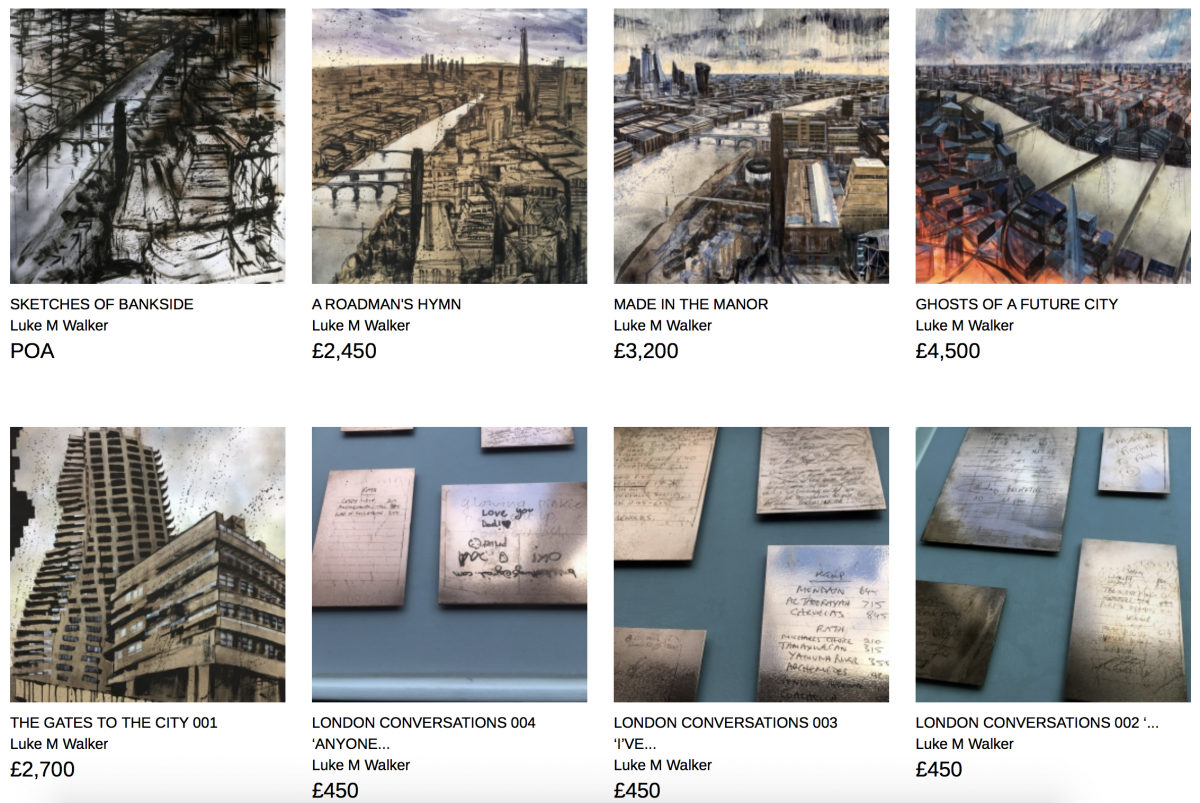
Task: Open London Conversations 004 artwork photo
Action: [449, 564]
